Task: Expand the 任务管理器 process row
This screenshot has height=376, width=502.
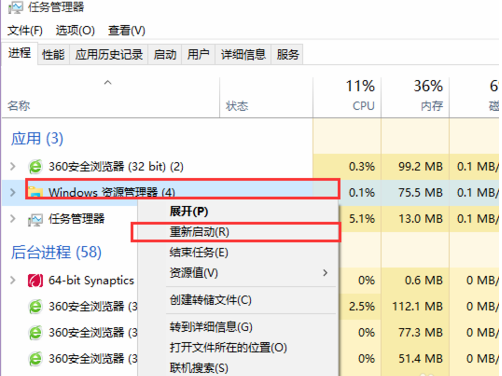Action: [x=13, y=219]
